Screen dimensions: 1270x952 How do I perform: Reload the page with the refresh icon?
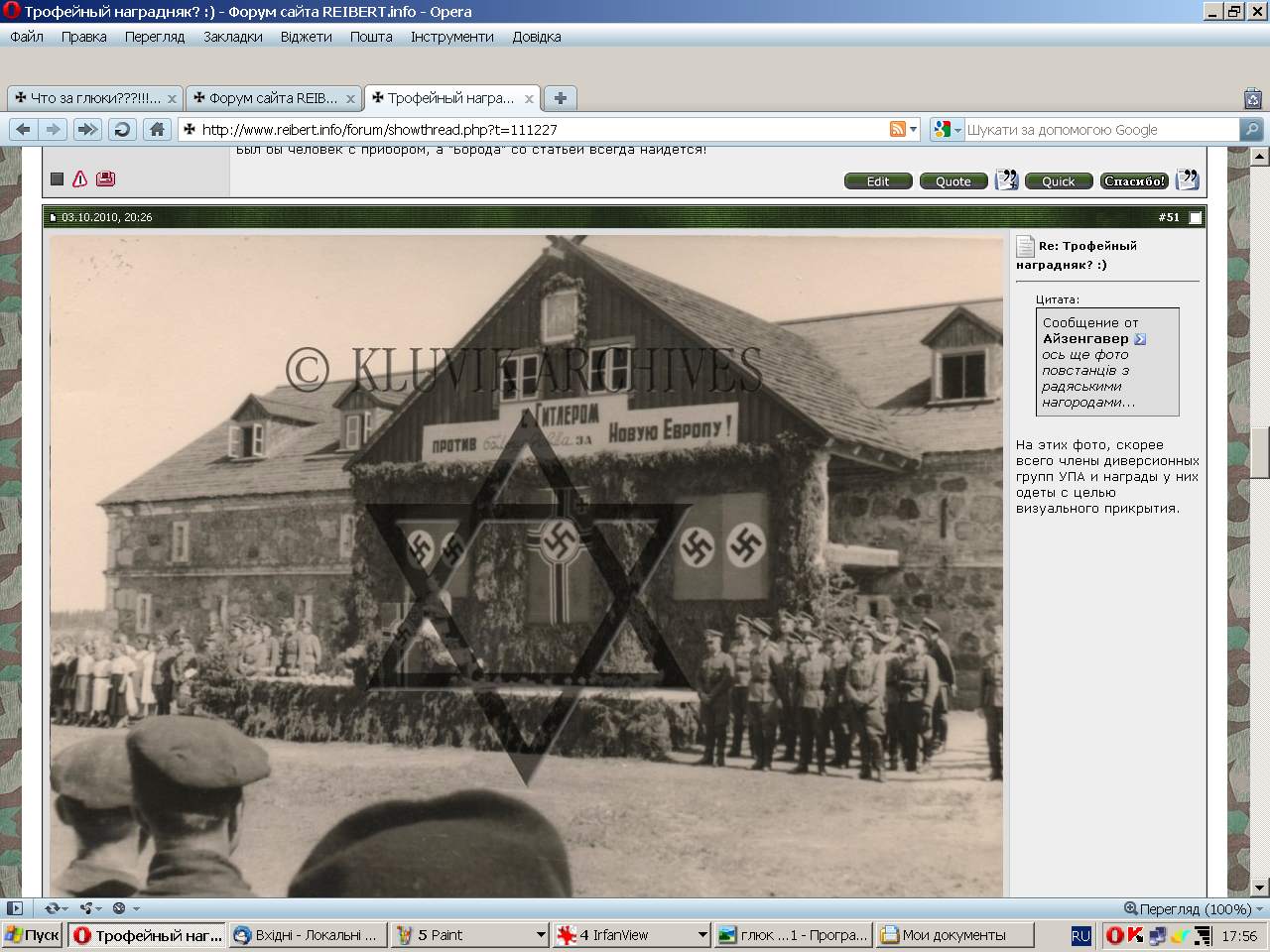(121, 129)
